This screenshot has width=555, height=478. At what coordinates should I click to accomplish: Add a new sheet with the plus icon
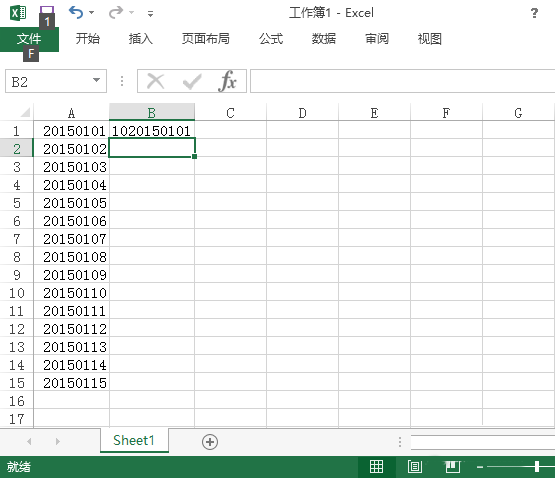tap(210, 442)
